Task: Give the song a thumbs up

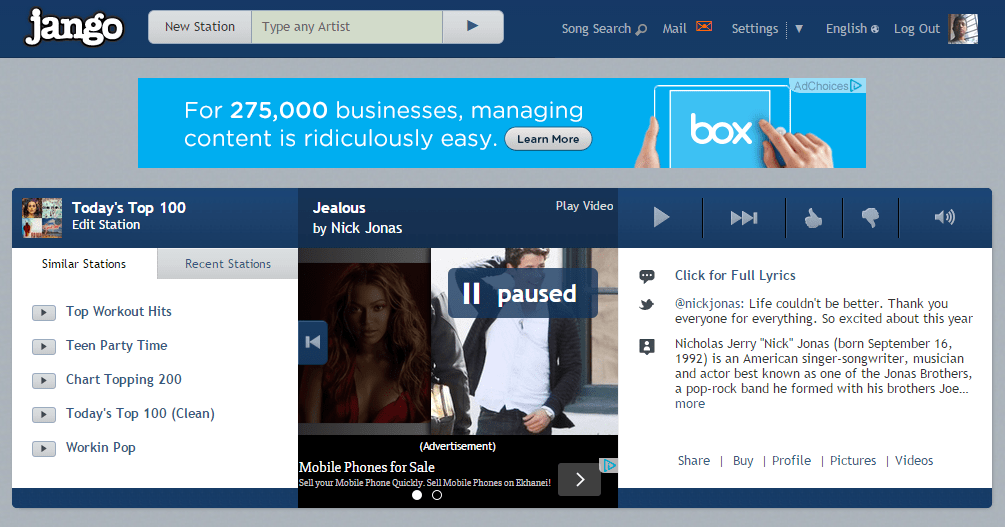Action: 813,218
